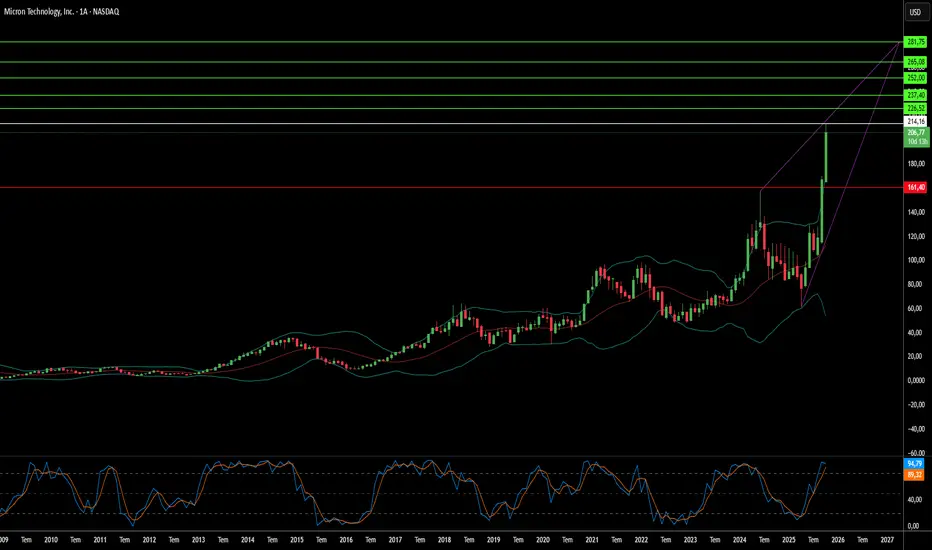932x550 pixels.
Task: Click the 2020 label on the time axis
Action: coord(543,538)
